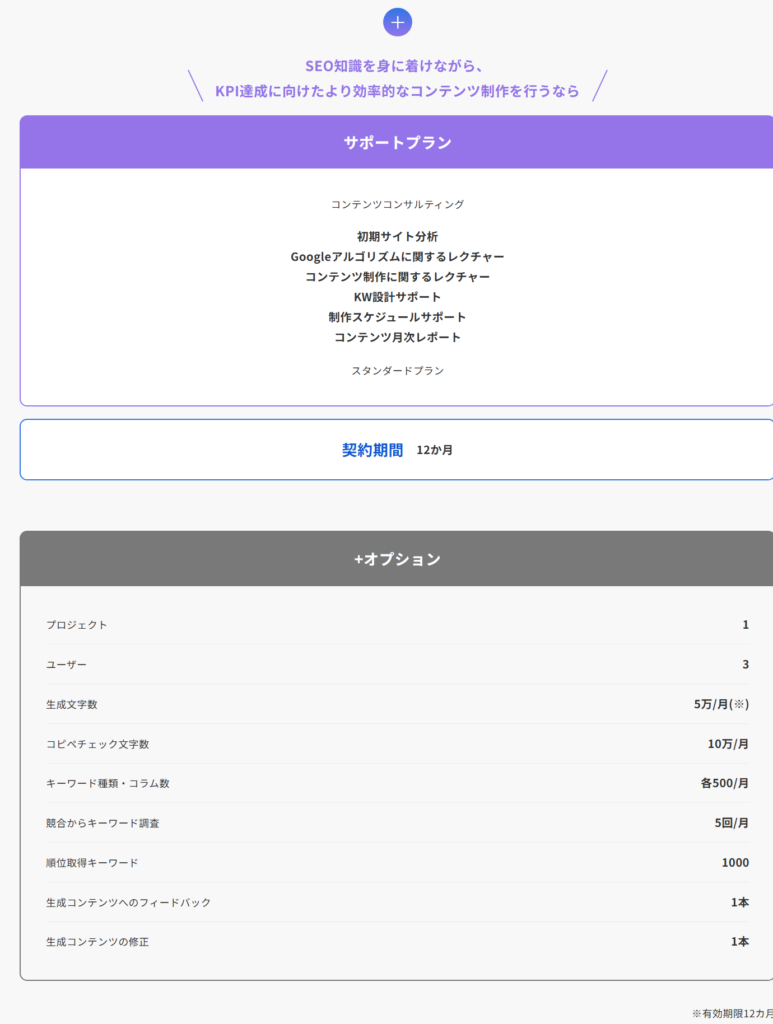The height and width of the screenshot is (1024, 773).
Task: Click 競合からキーワード調査 row label
Action: pyautogui.click(x=103, y=824)
